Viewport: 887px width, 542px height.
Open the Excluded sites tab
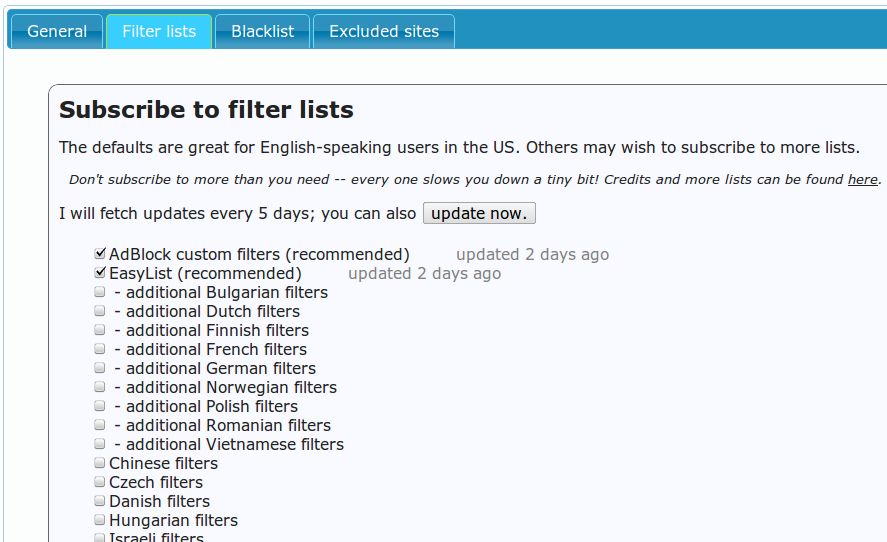(384, 31)
